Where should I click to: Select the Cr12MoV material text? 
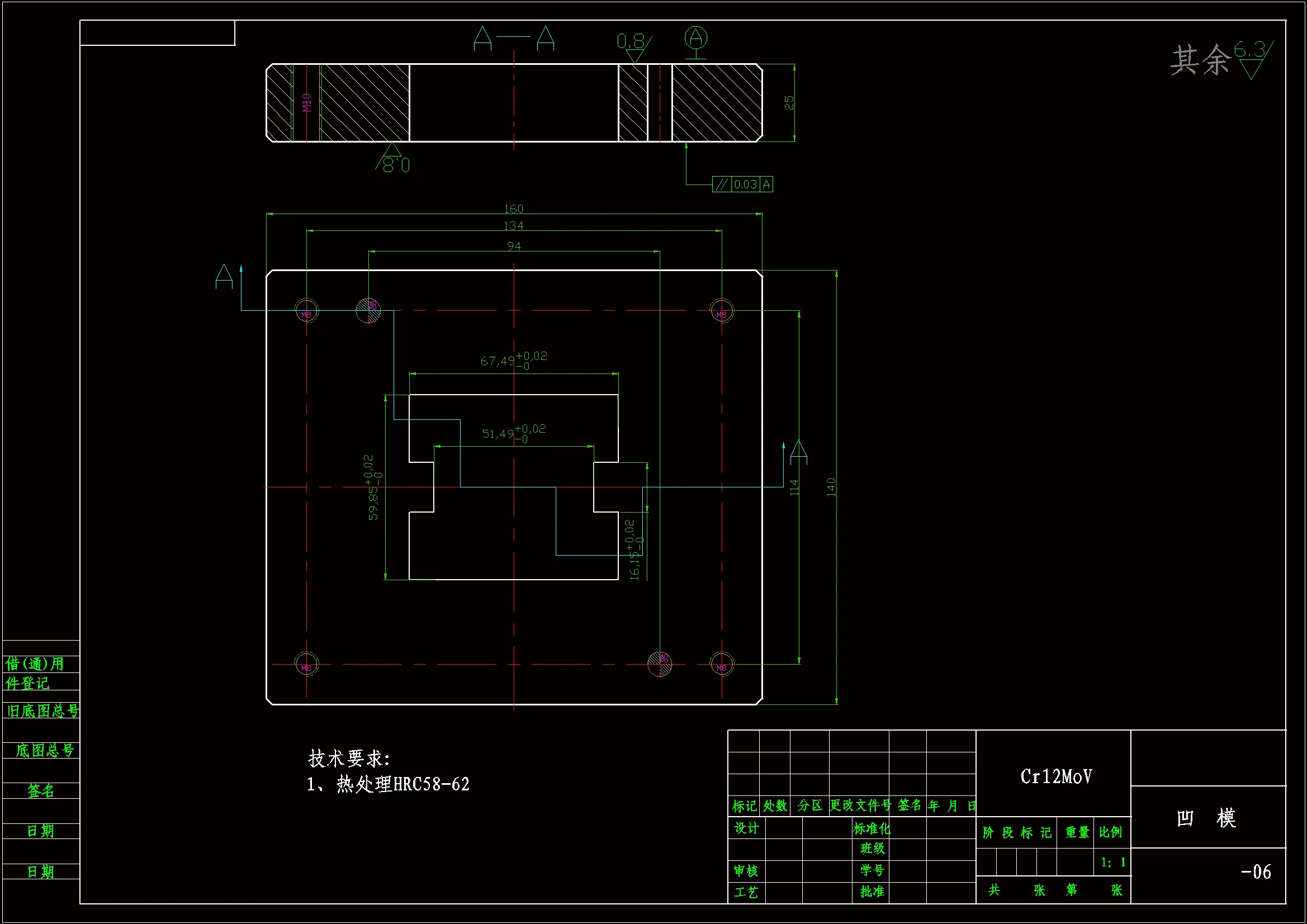[x=1056, y=776]
